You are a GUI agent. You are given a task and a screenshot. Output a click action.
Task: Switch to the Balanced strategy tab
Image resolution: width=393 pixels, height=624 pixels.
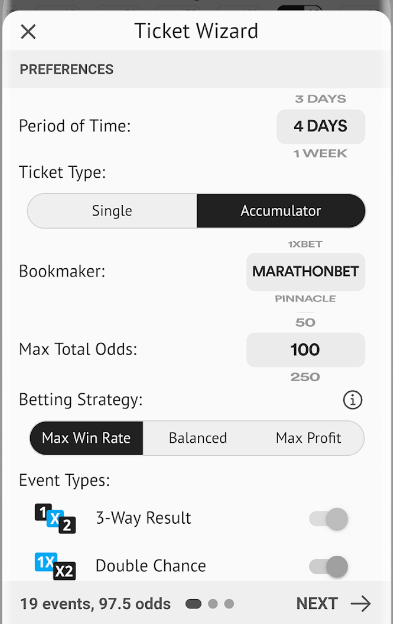(198, 438)
